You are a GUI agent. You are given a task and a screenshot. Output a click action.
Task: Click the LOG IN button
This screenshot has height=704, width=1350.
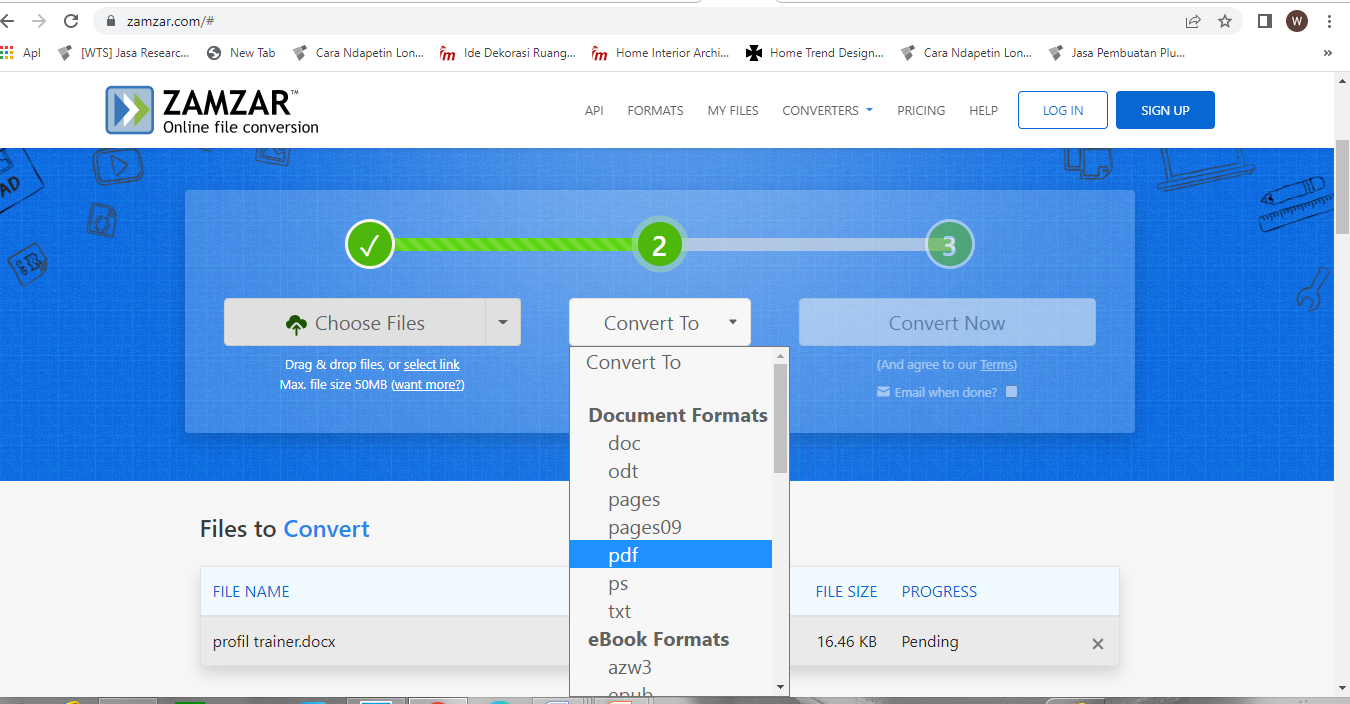[x=1063, y=110]
